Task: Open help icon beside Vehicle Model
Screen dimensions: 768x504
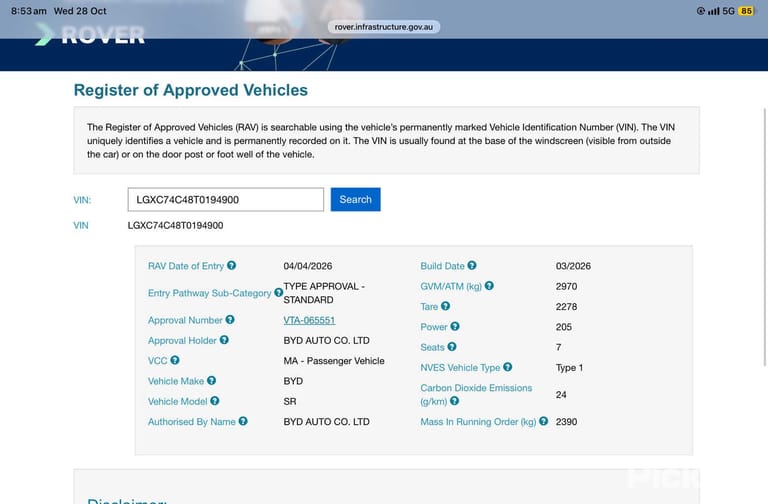Action: [x=215, y=401]
